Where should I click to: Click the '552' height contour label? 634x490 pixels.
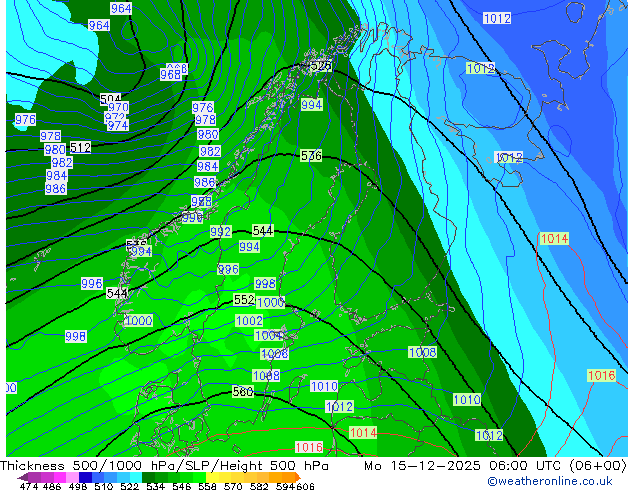[x=244, y=300]
